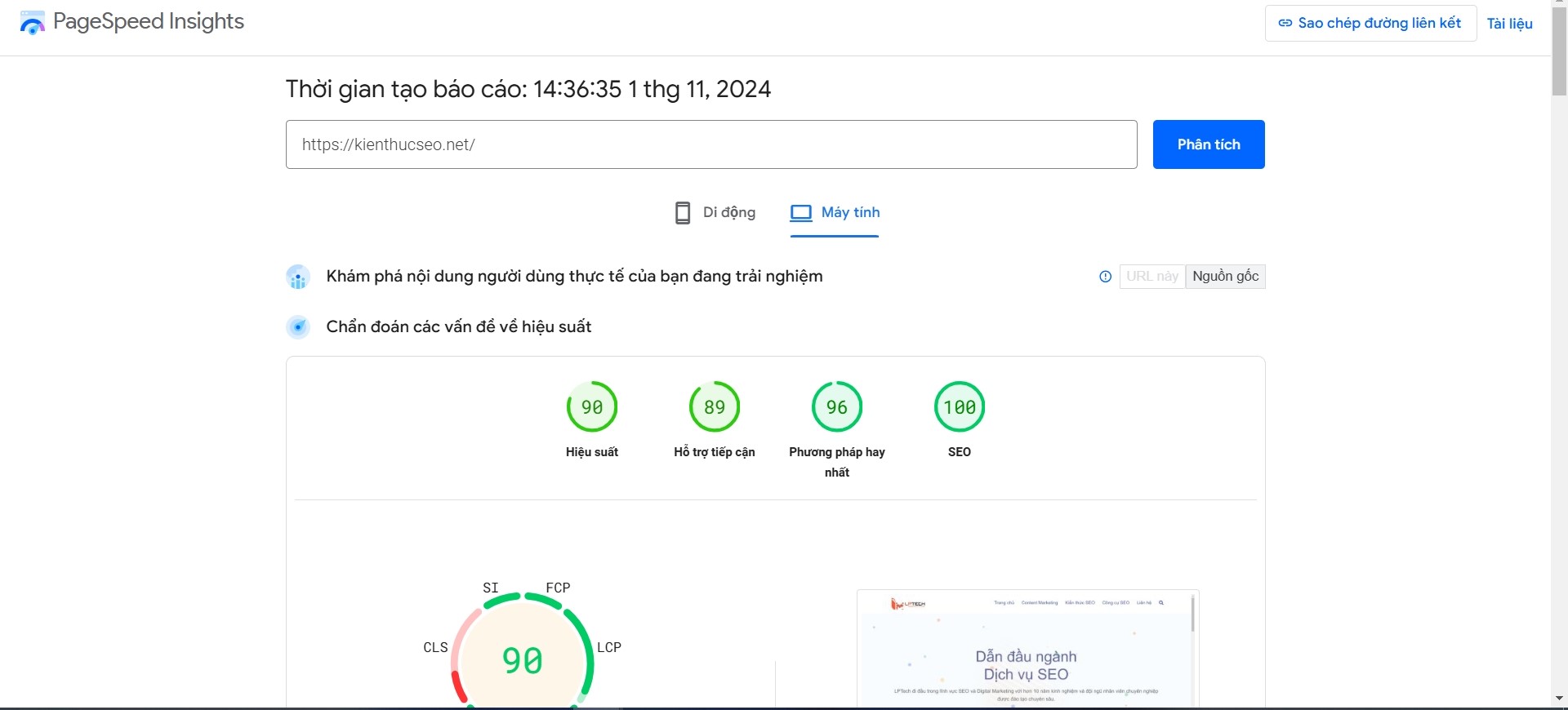Image resolution: width=1568 pixels, height=710 pixels.
Task: Click the page vertical scrollbar thumb
Action: tap(1559, 51)
